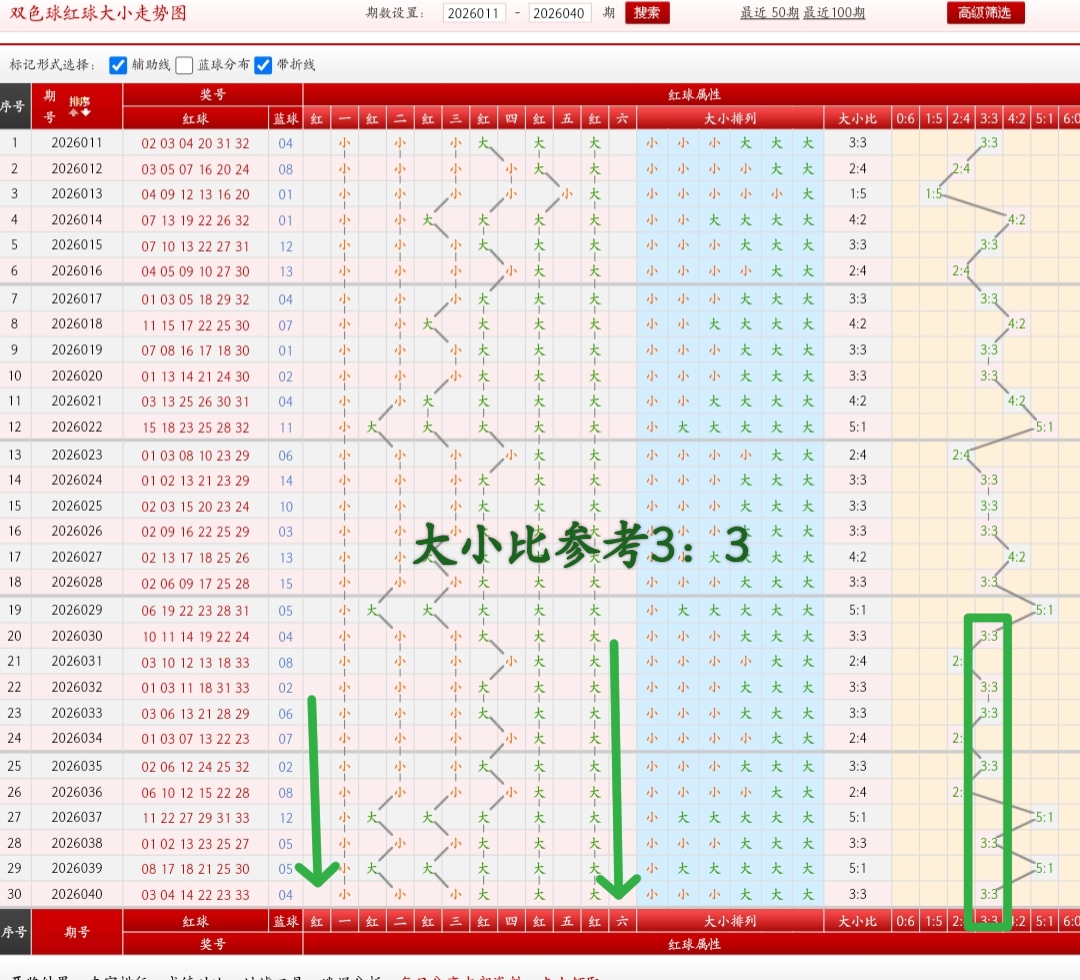Click blue ball number 04 of period 2026040
Image resolution: width=1080 pixels, height=980 pixels.
click(285, 895)
